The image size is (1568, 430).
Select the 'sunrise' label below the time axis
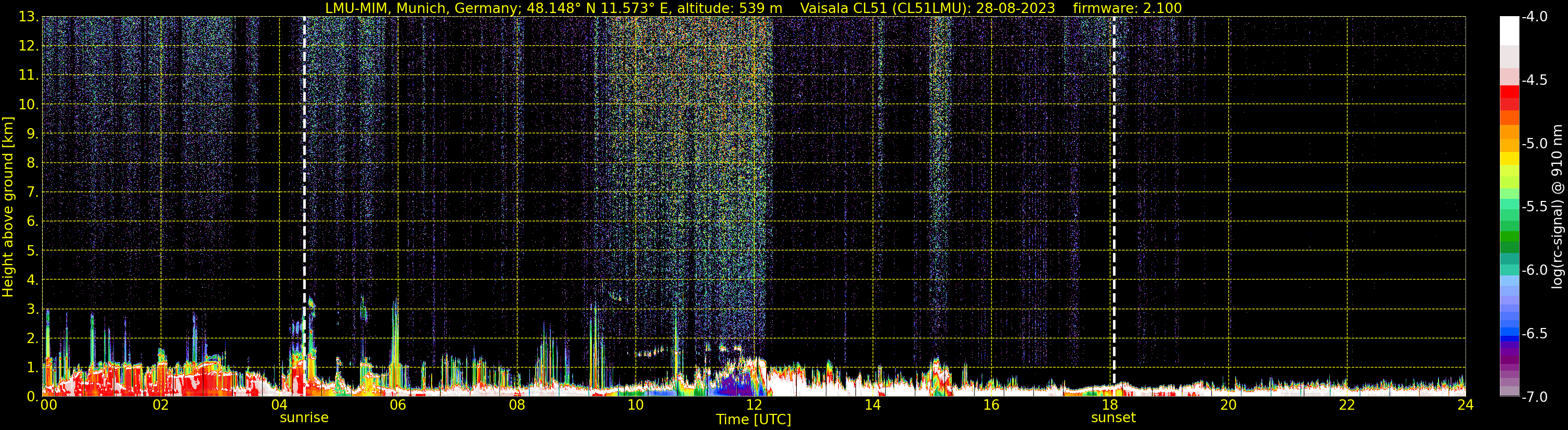point(304,418)
